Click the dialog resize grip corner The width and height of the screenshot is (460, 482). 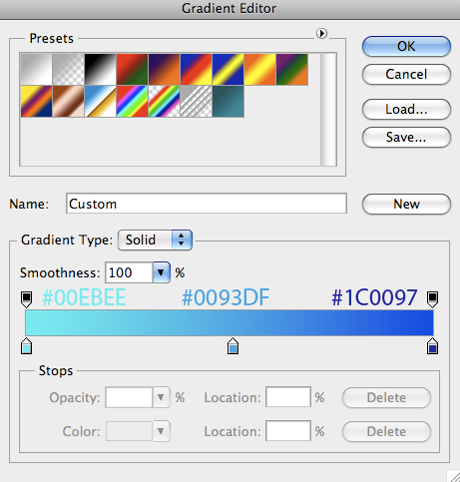click(x=453, y=476)
